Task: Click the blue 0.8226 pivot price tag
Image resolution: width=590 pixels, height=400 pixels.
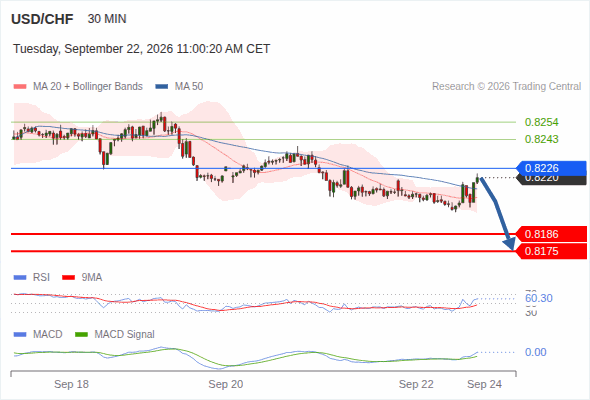Action: [x=551, y=168]
